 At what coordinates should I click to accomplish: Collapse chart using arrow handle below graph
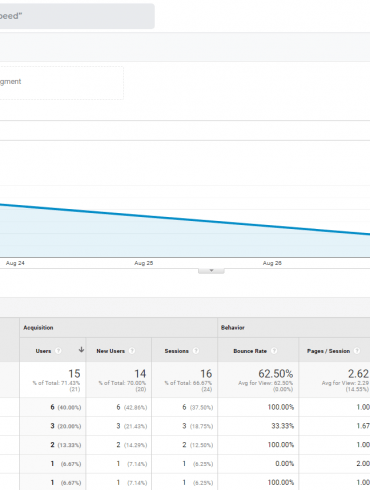point(211,271)
